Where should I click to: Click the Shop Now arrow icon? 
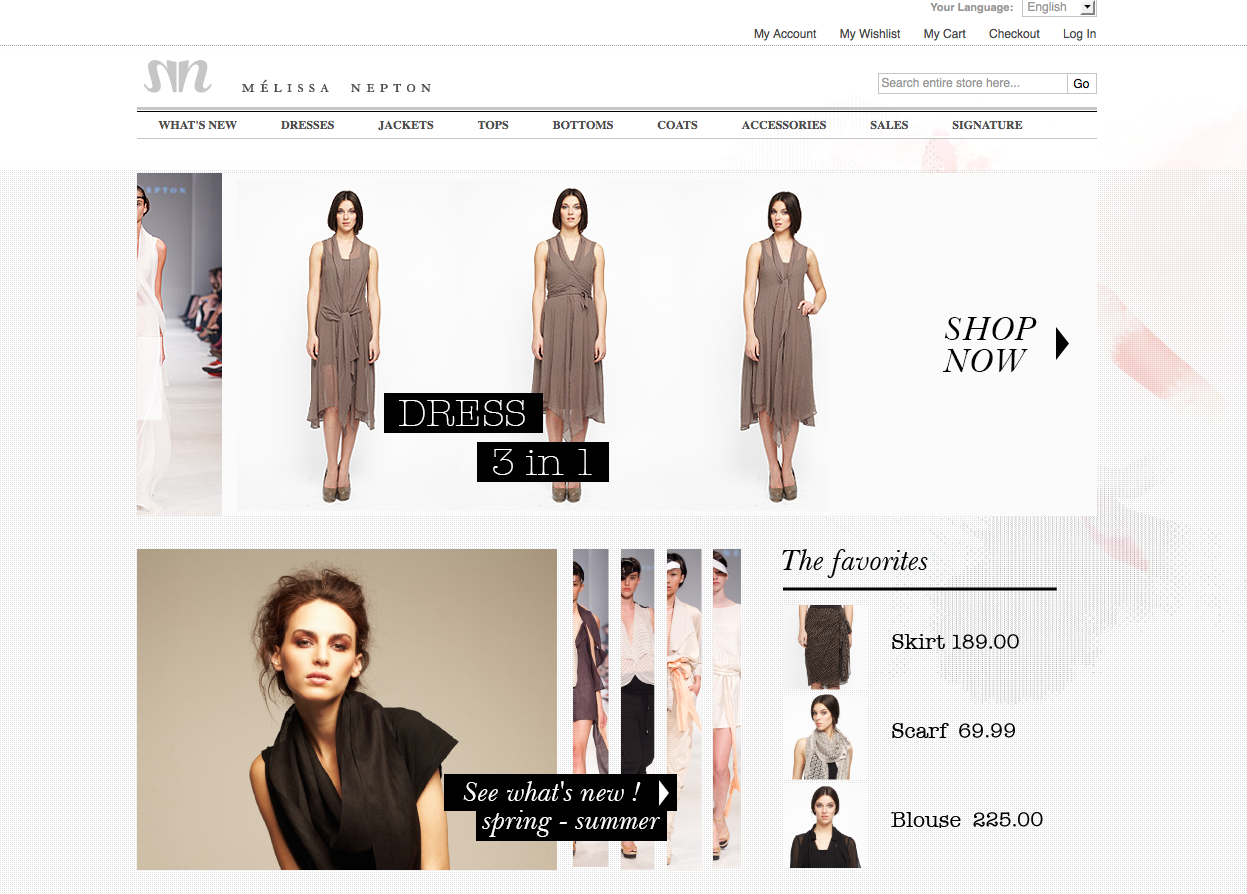tap(1062, 344)
